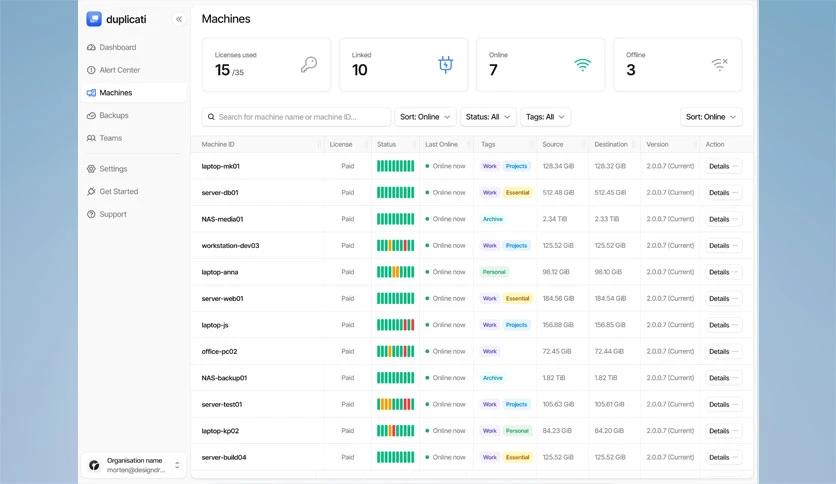Go to Backups in the sidebar
Image resolution: width=836 pixels, height=484 pixels.
click(x=113, y=116)
